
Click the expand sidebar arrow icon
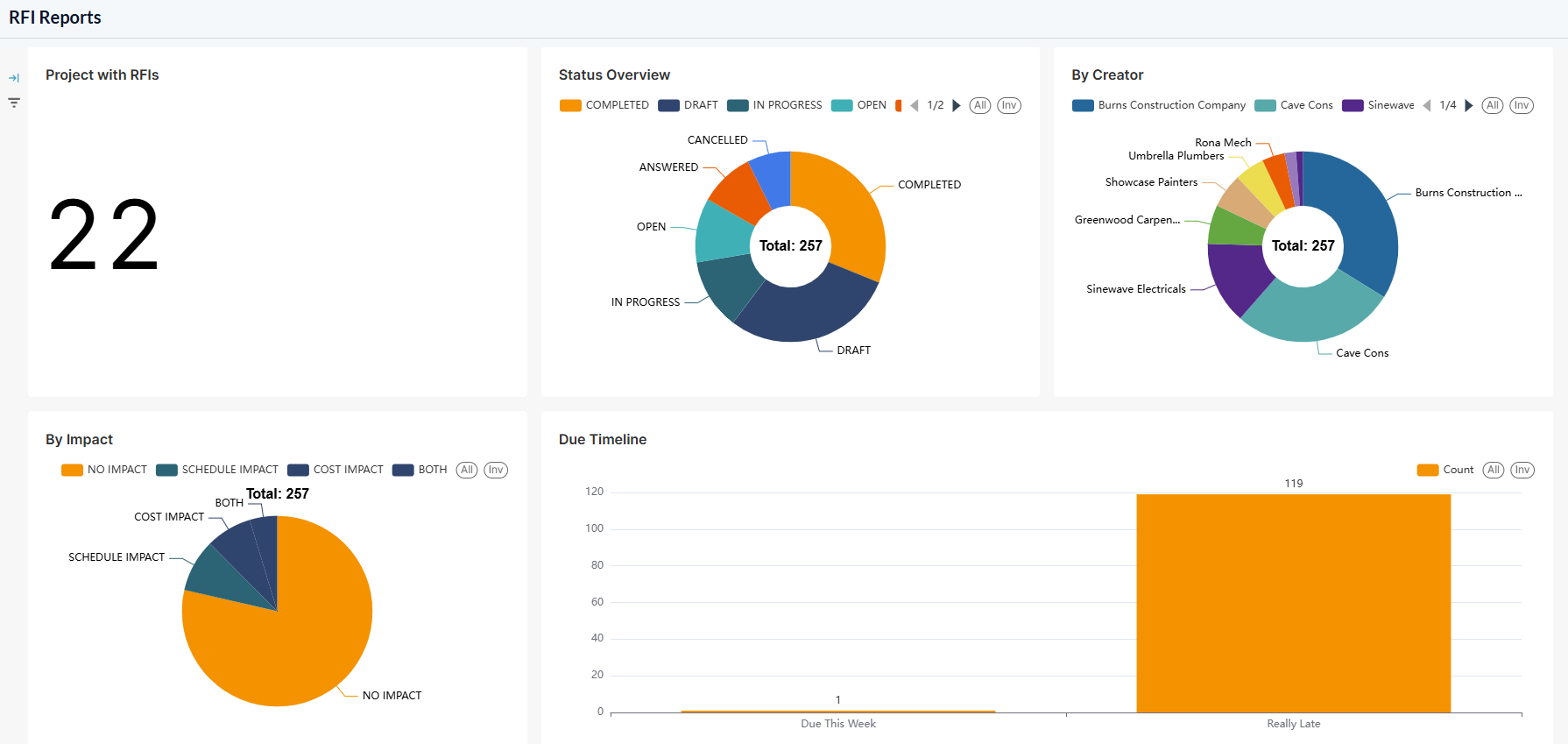14,78
